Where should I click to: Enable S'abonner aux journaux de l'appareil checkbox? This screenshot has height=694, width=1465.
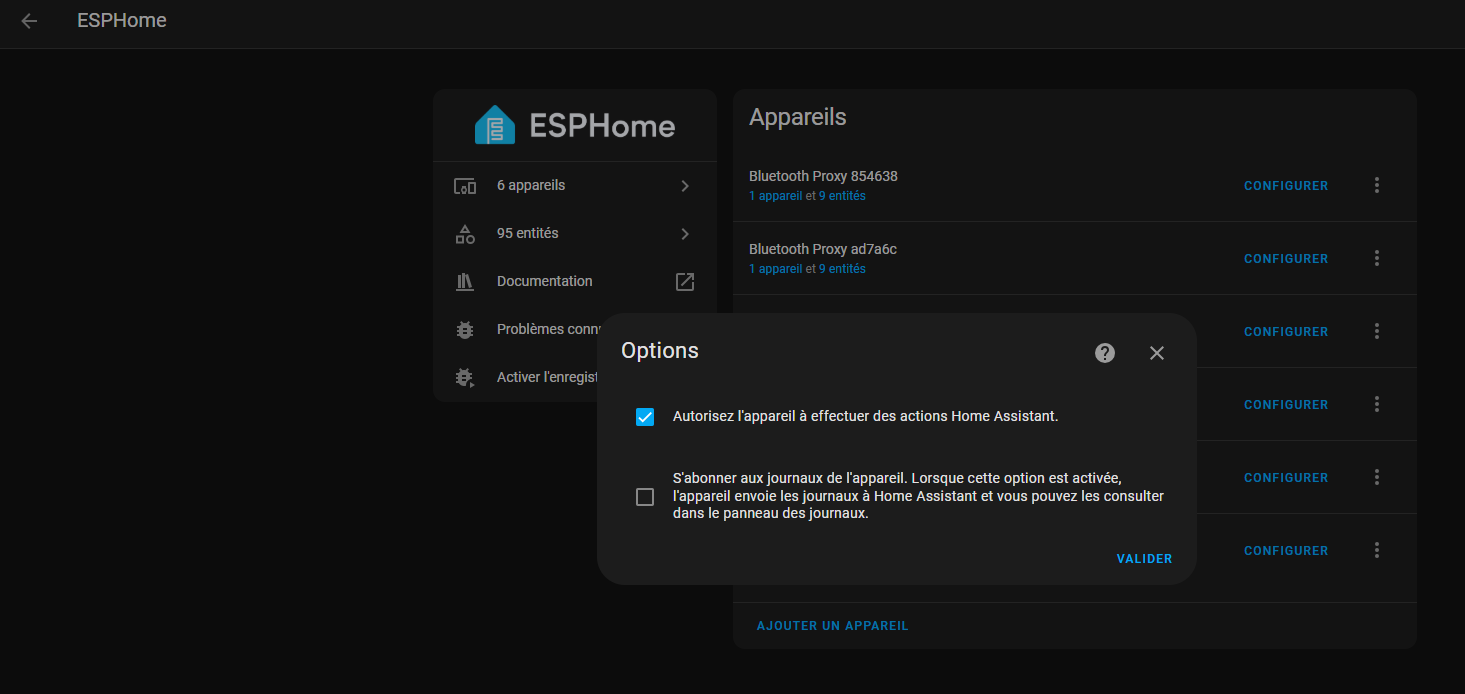tap(645, 497)
